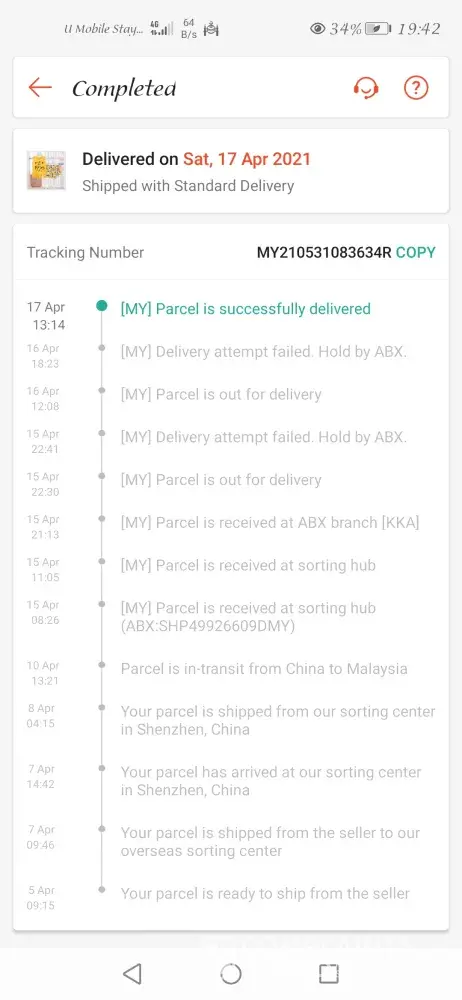
Task: Tap 'Parcel is received at ABX branch [KKA]'
Action: (x=270, y=522)
